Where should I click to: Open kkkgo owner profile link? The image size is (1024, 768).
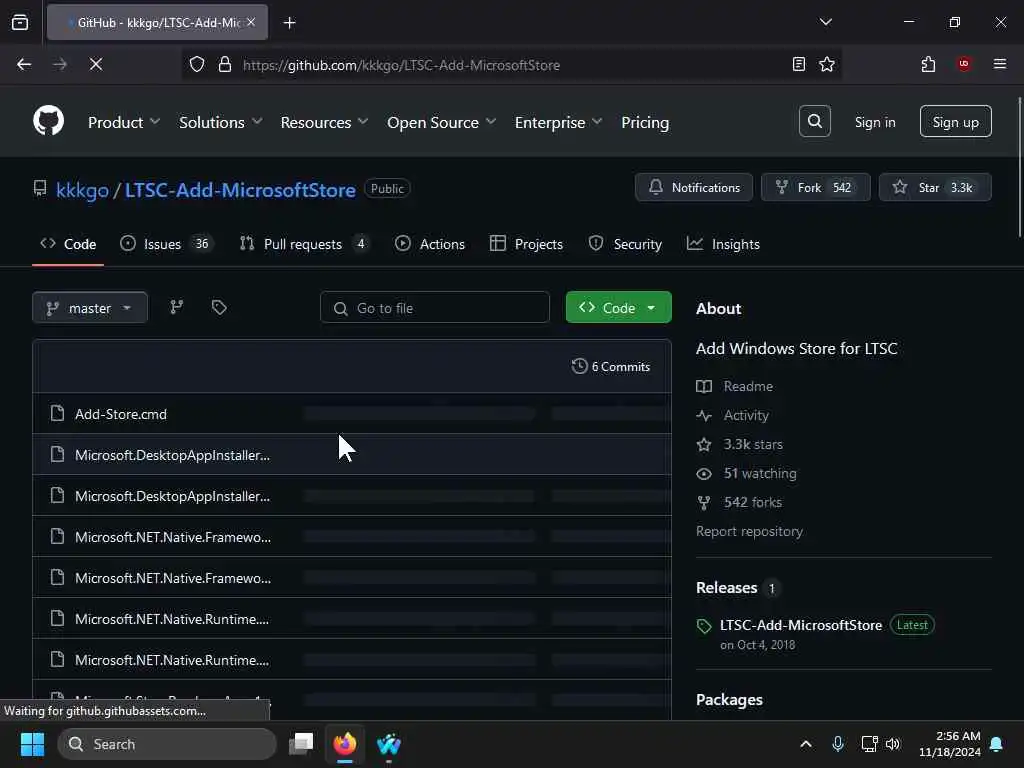click(82, 190)
